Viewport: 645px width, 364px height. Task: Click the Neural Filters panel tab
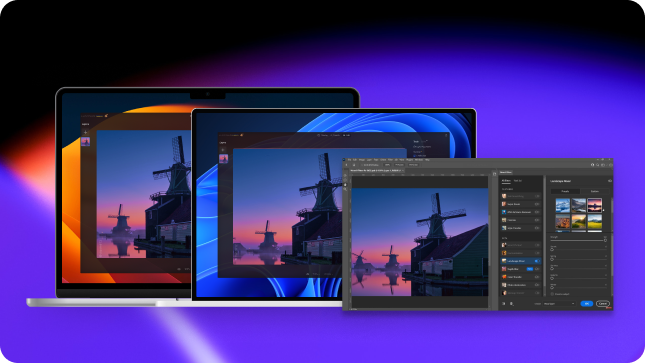point(506,172)
